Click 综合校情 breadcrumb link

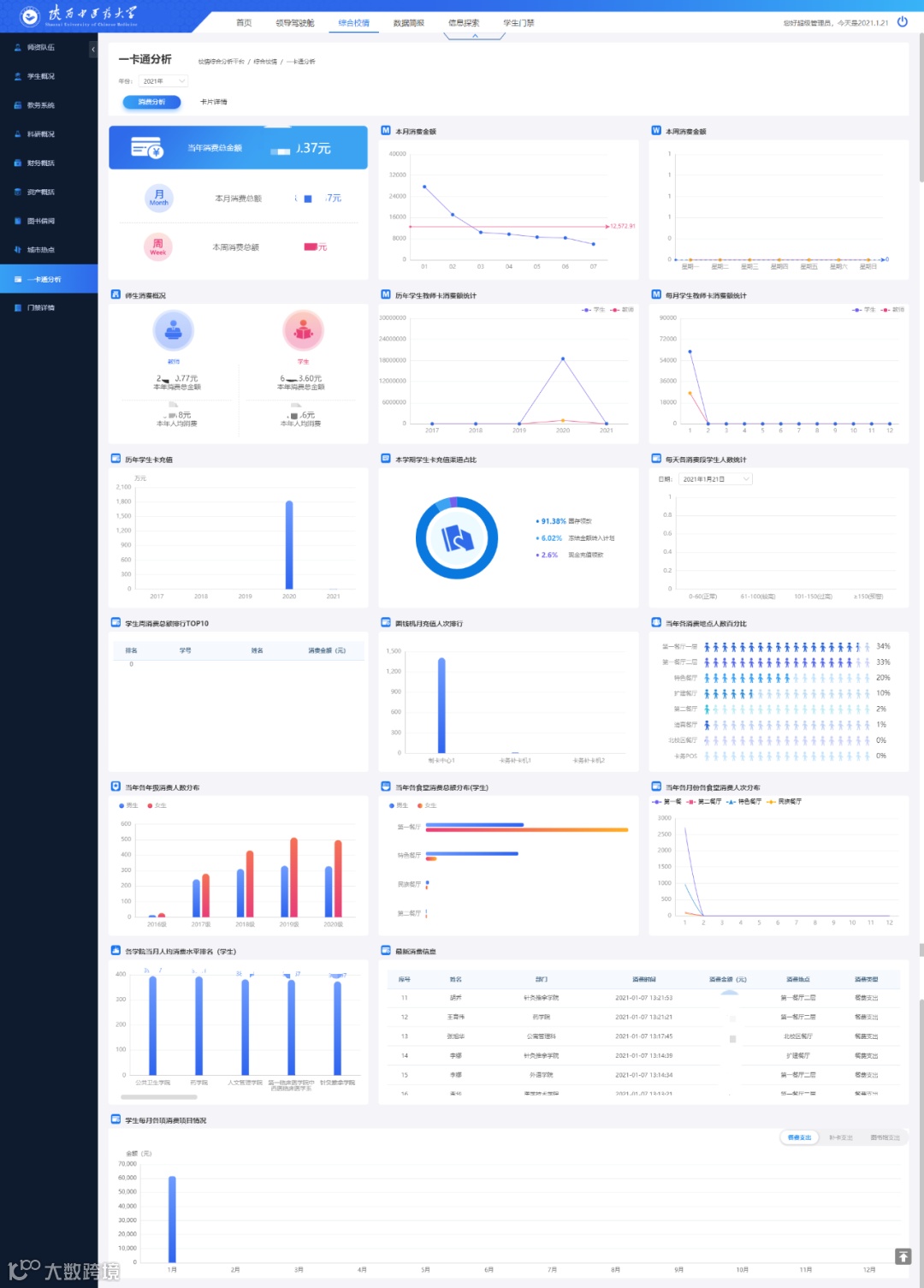[x=265, y=62]
